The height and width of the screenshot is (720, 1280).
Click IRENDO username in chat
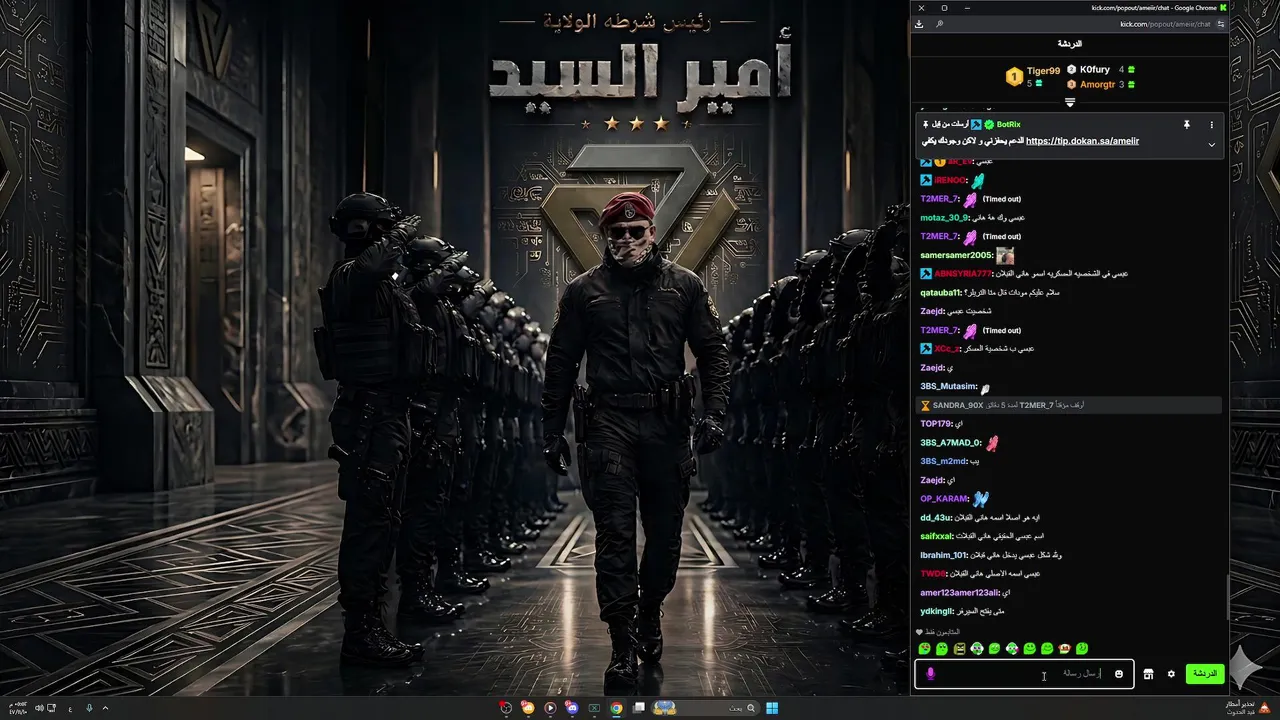(950, 181)
